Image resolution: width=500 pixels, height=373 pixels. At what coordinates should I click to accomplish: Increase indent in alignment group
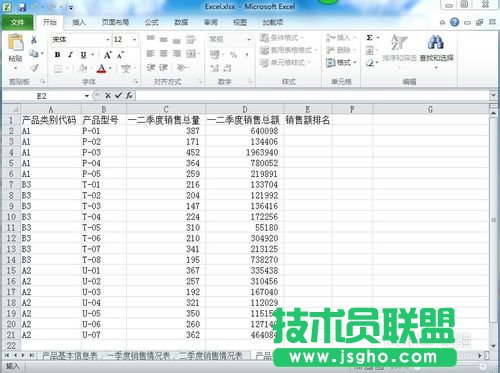[163, 68]
